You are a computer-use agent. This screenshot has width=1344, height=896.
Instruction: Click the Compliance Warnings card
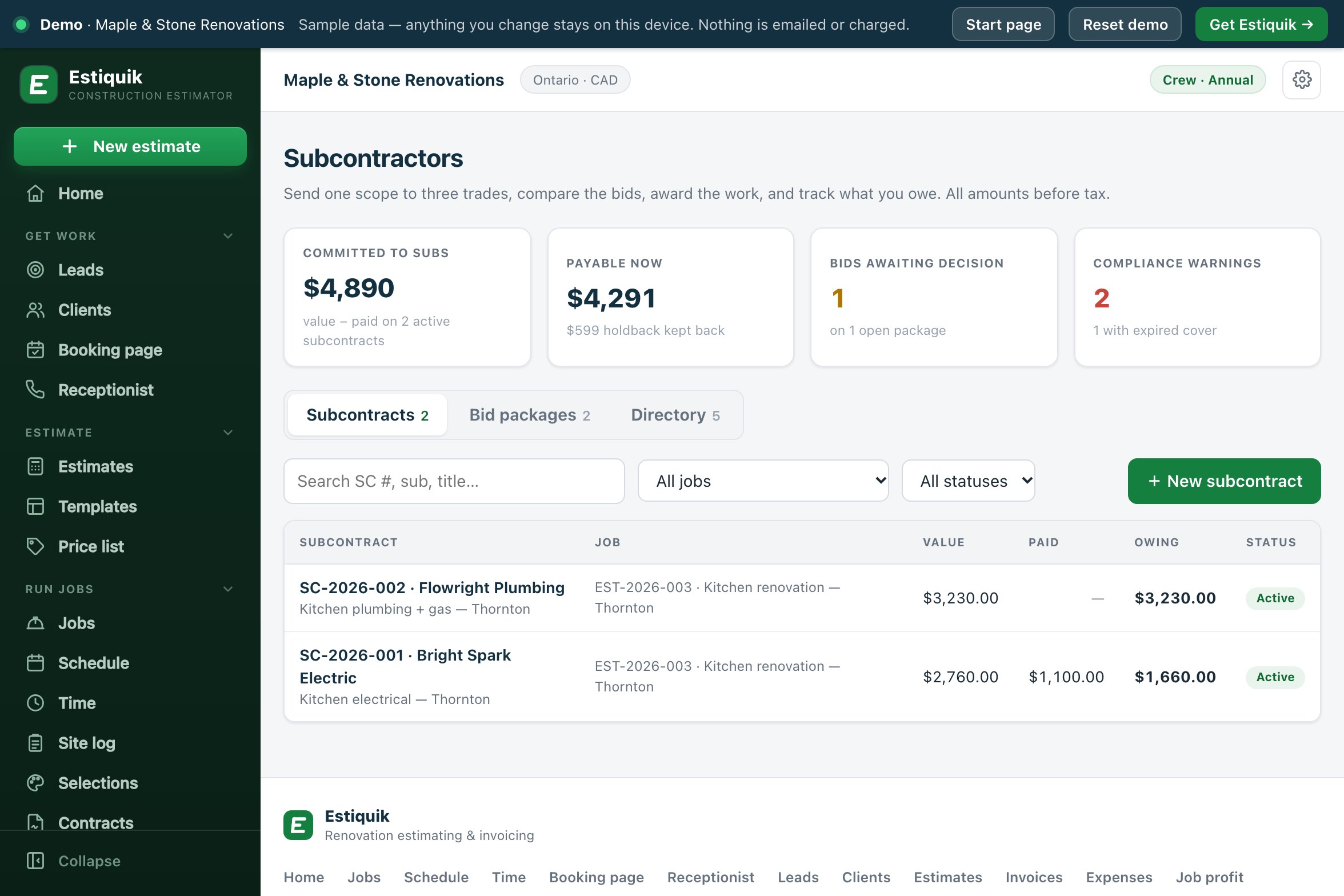pyautogui.click(x=1197, y=297)
